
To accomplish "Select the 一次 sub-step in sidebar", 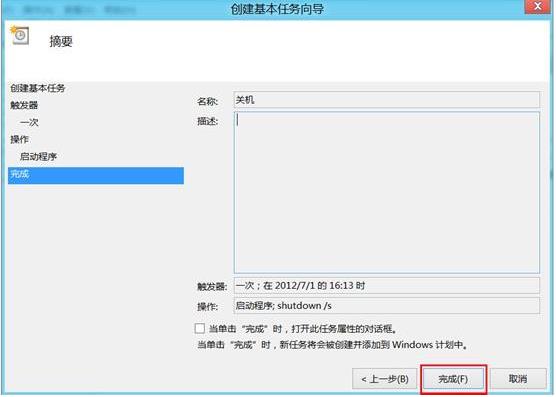I will [x=29, y=122].
